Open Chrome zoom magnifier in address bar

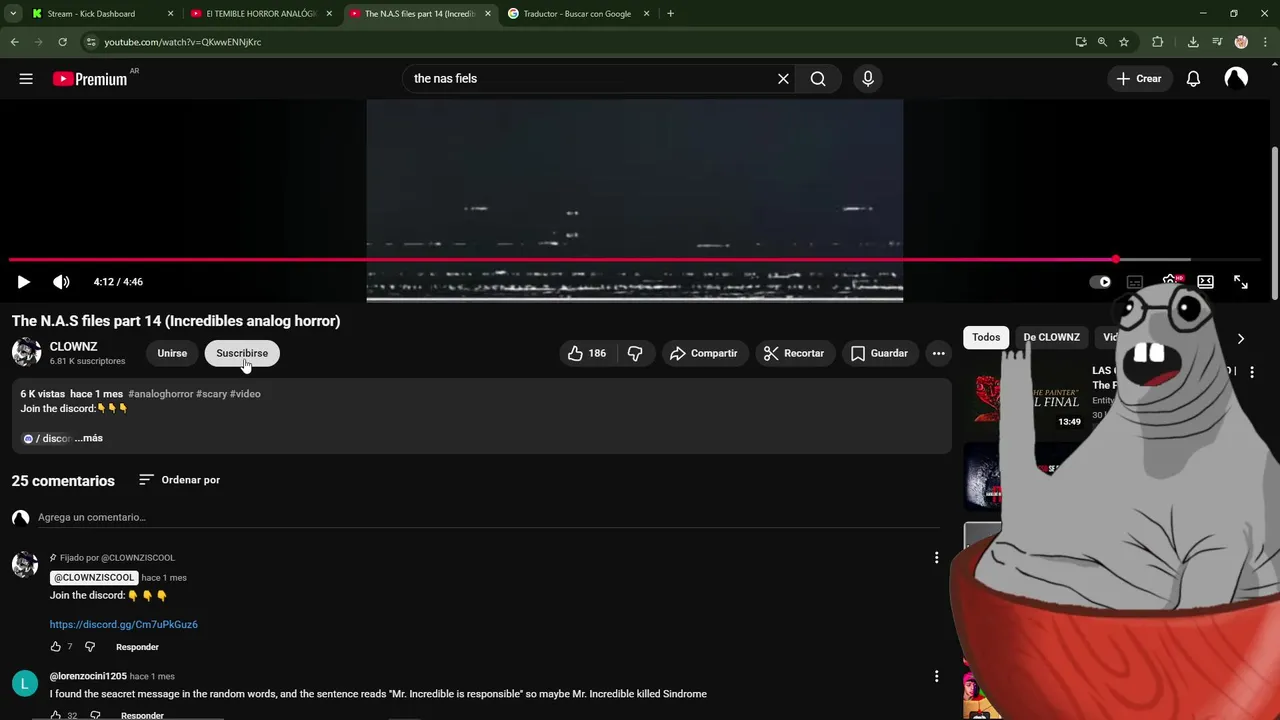[1102, 42]
